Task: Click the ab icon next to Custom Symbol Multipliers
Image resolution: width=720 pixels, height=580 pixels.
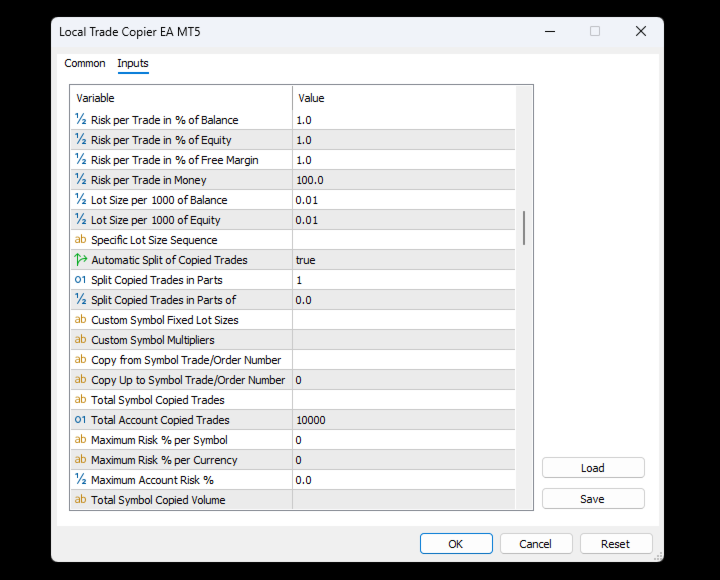Action: tap(80, 339)
